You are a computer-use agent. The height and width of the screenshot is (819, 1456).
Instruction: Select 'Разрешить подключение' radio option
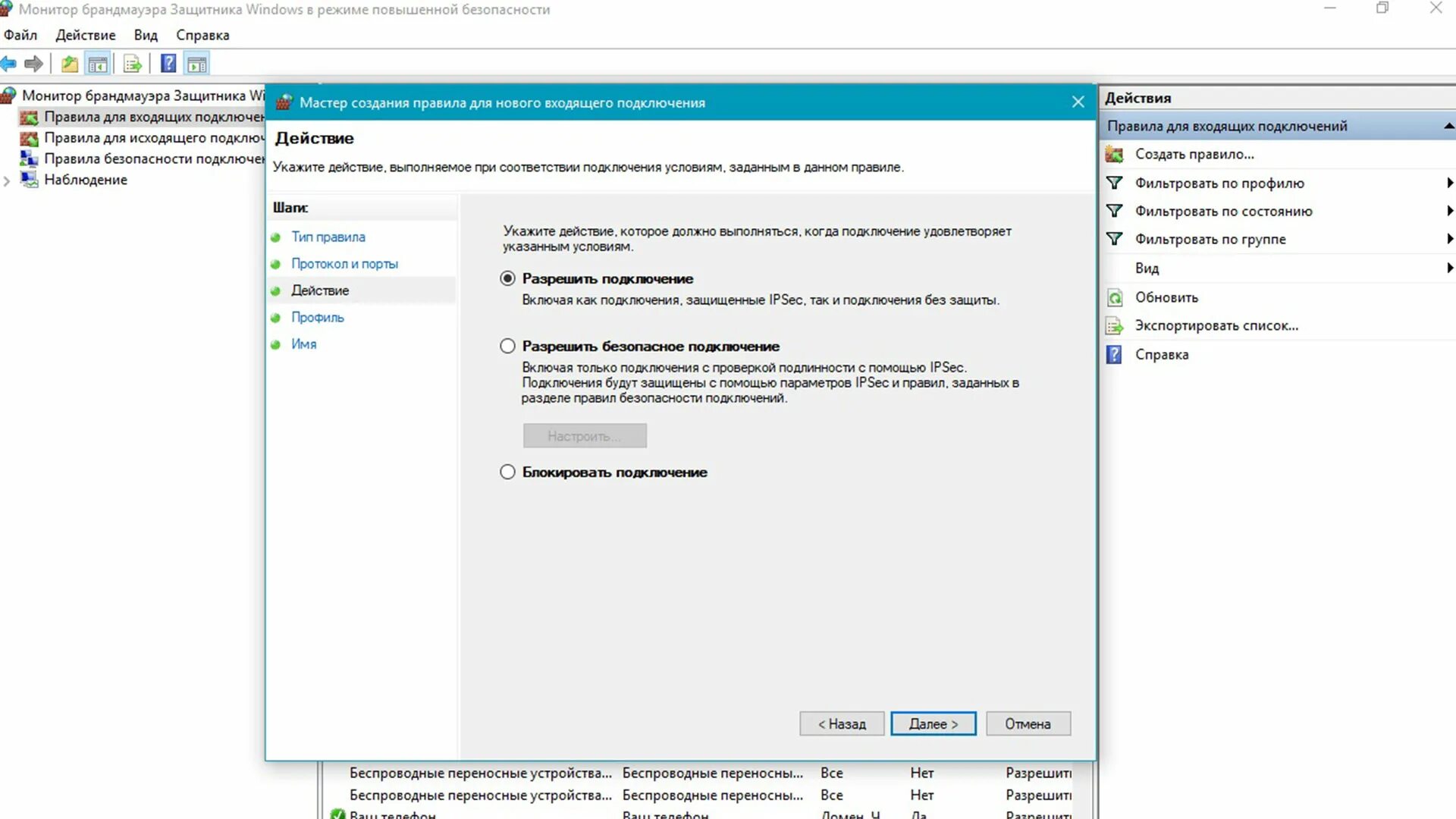507,278
